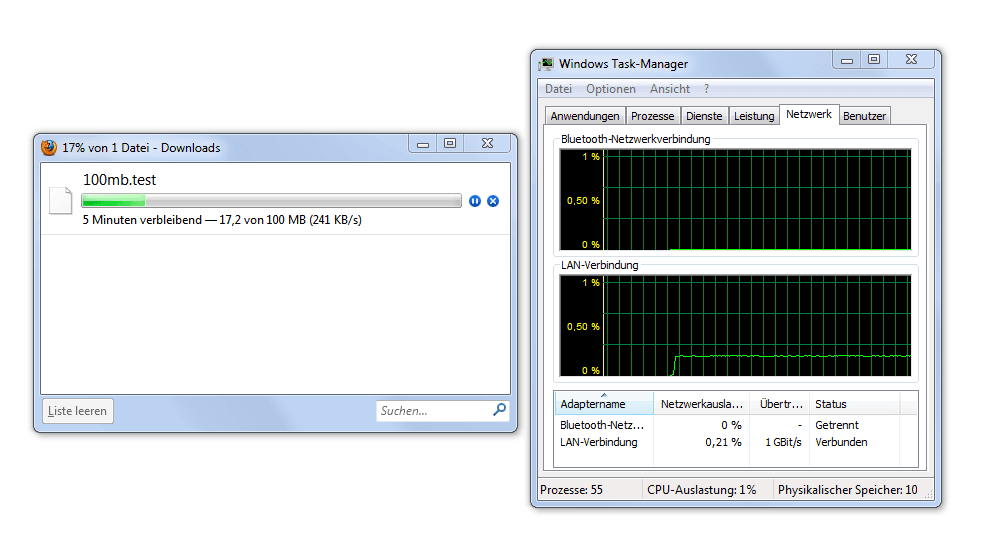Sort by the Adaptername column header

click(x=604, y=404)
